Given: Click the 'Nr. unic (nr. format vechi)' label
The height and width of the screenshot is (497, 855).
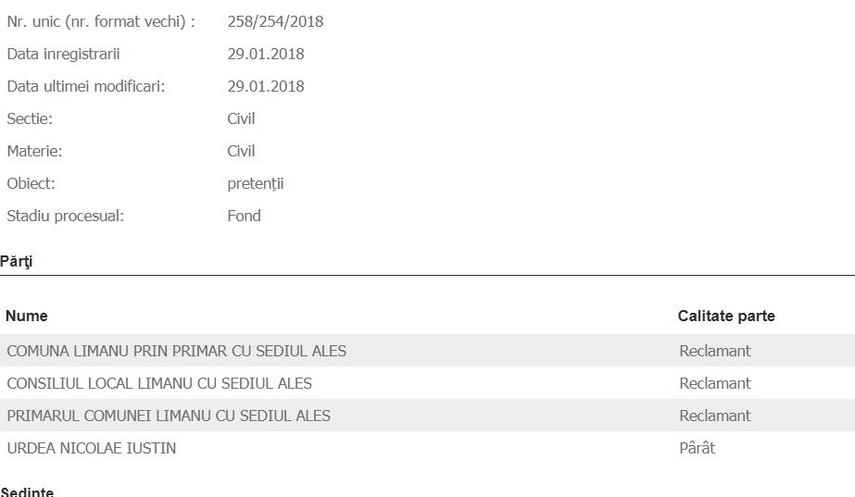Looking at the screenshot, I should (101, 22).
